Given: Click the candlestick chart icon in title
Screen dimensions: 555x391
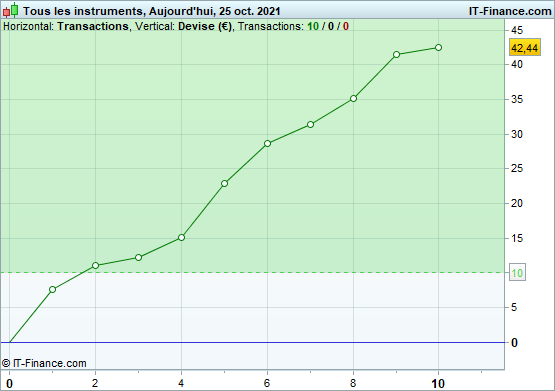Looking at the screenshot, I should pos(11,10).
